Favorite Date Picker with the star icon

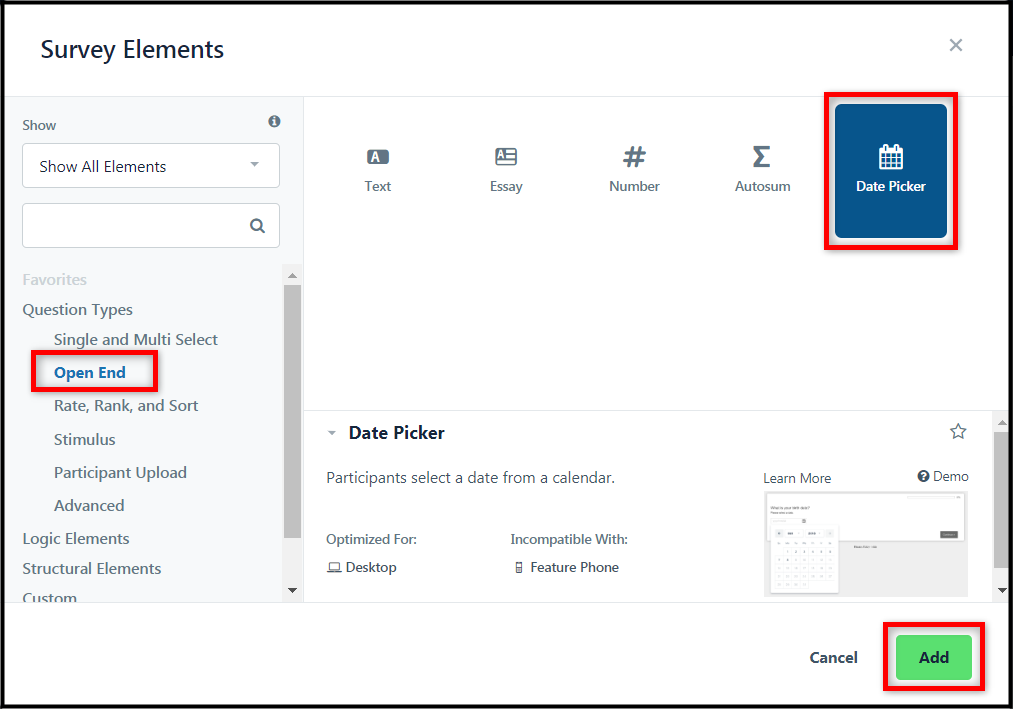[958, 431]
